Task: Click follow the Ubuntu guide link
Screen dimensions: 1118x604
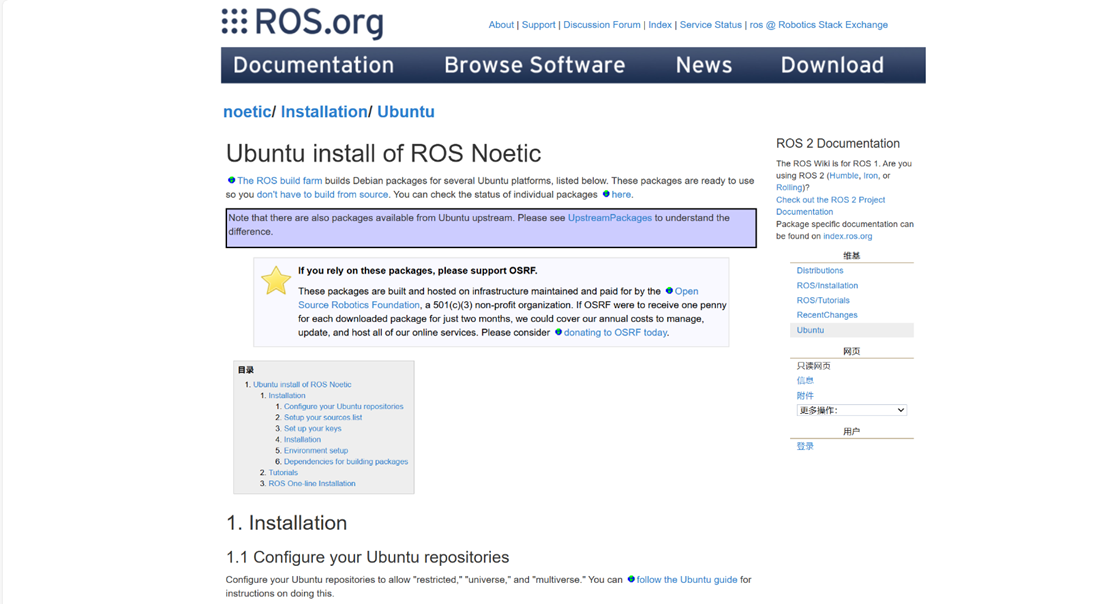Action: click(687, 579)
